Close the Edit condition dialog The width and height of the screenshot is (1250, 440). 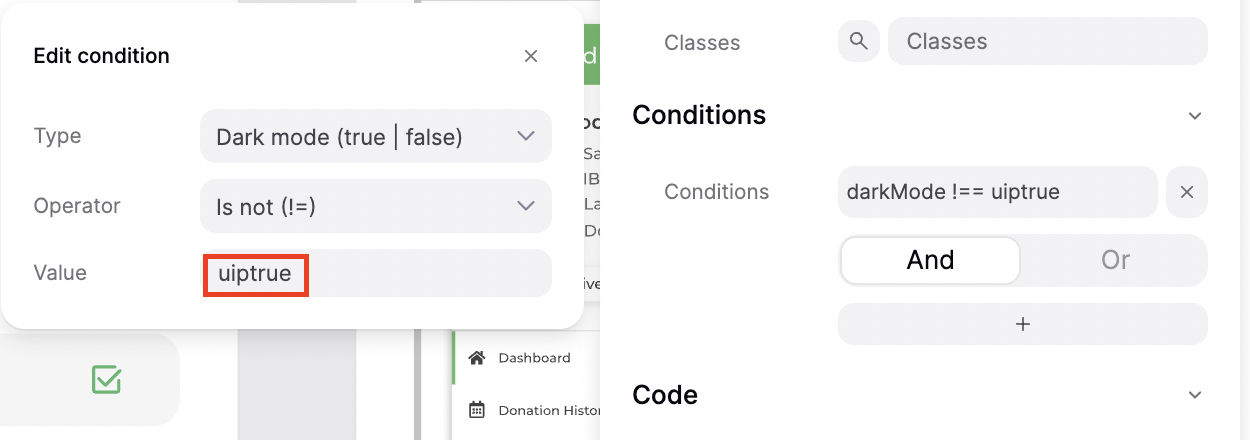(531, 56)
